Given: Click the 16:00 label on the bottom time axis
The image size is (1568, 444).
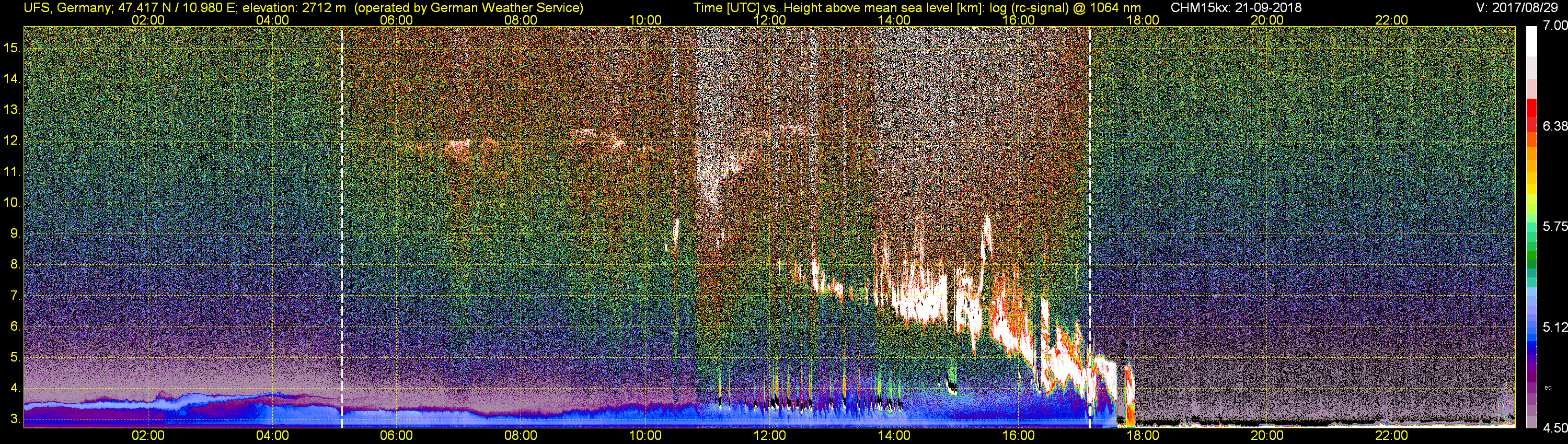Looking at the screenshot, I should coord(1018,436).
